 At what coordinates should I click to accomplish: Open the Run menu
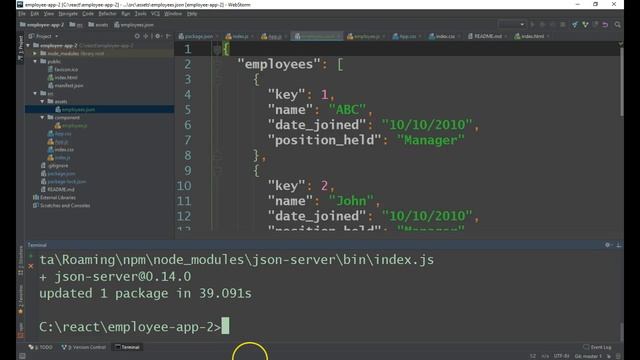click(x=126, y=14)
